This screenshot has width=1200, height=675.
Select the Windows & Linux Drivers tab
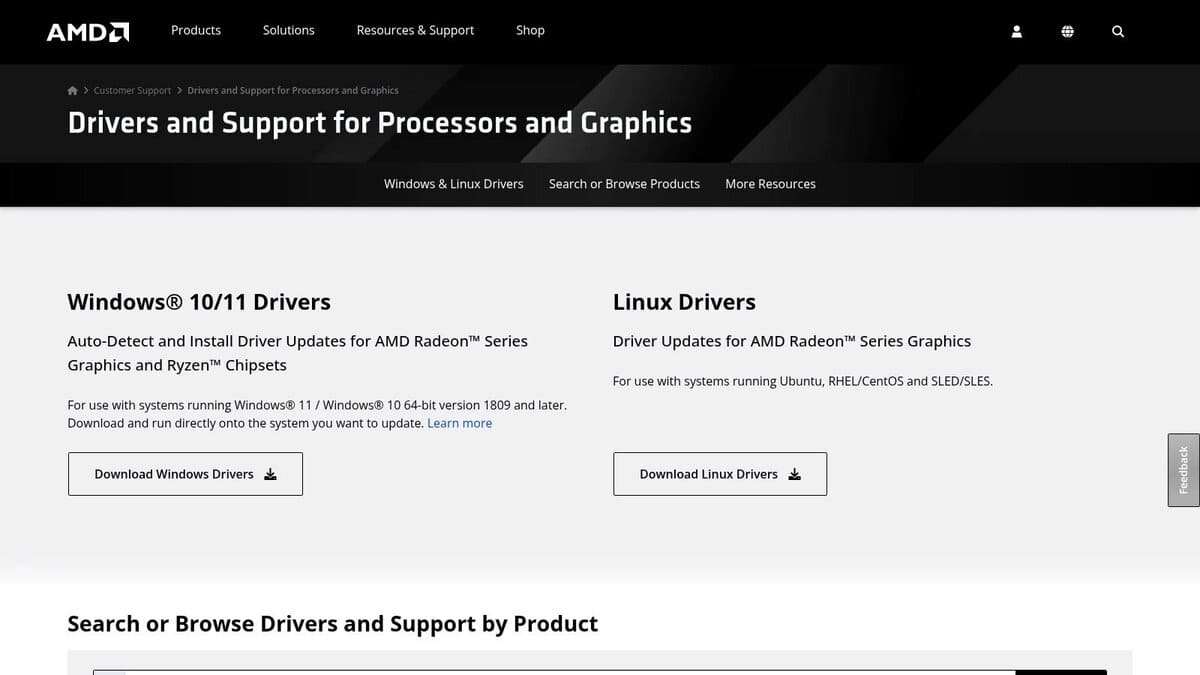(453, 184)
